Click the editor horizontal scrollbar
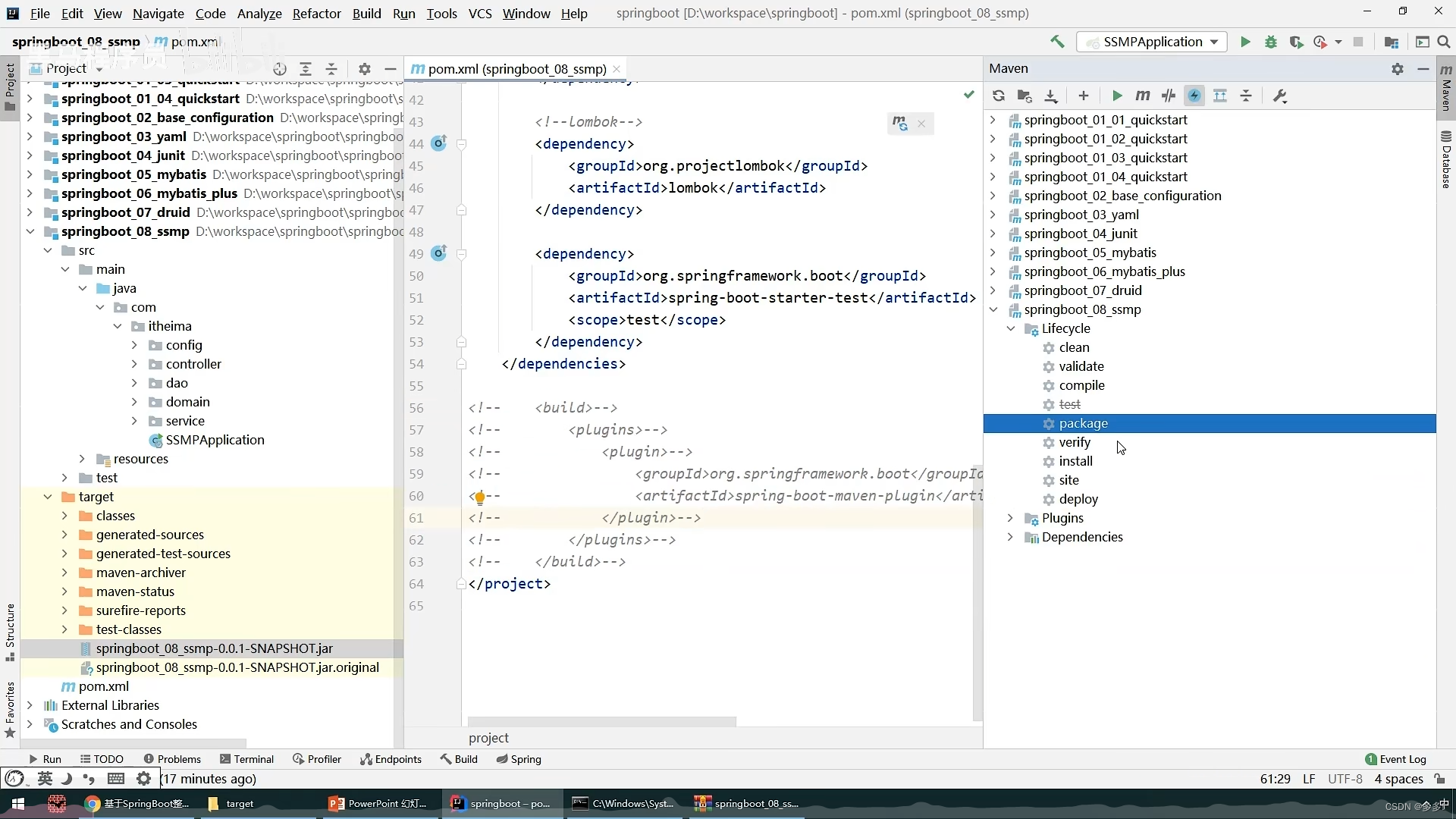The width and height of the screenshot is (1456, 819). [601, 721]
